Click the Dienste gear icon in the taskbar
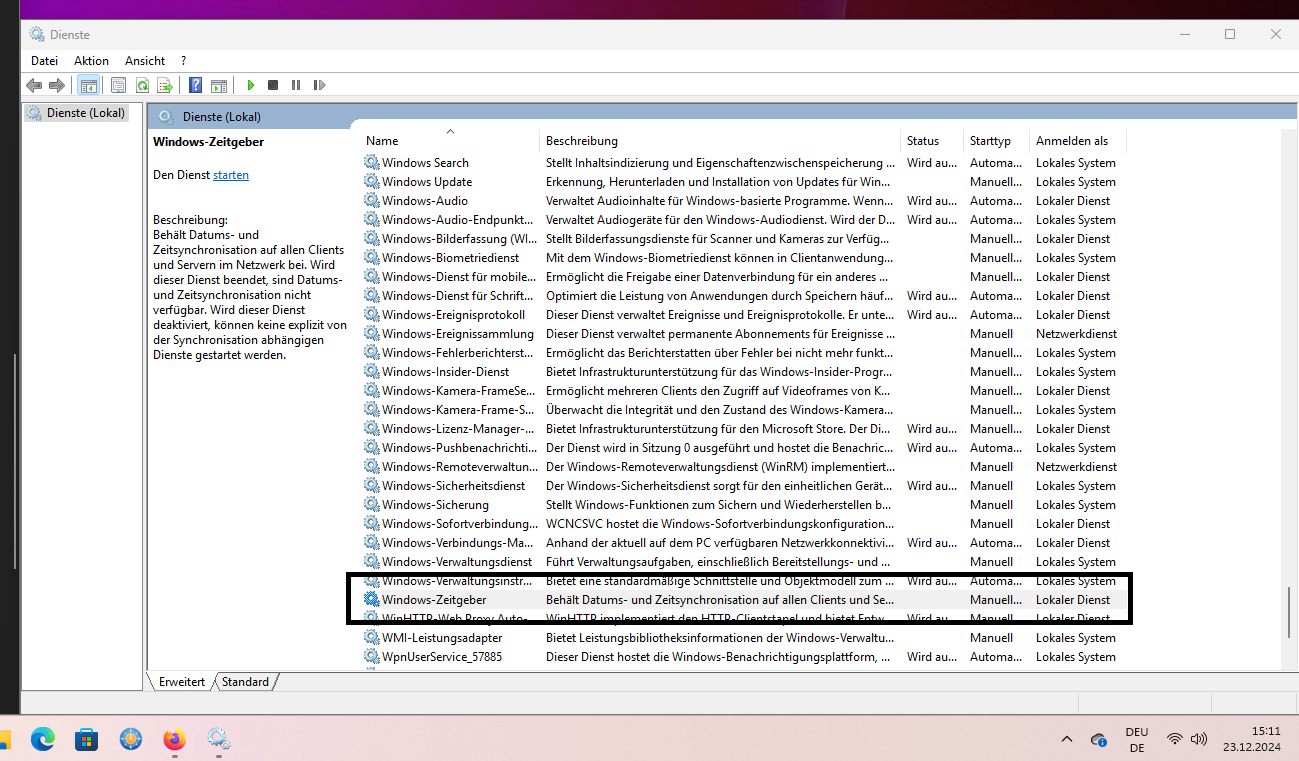The width and height of the screenshot is (1299, 761). coord(218,739)
